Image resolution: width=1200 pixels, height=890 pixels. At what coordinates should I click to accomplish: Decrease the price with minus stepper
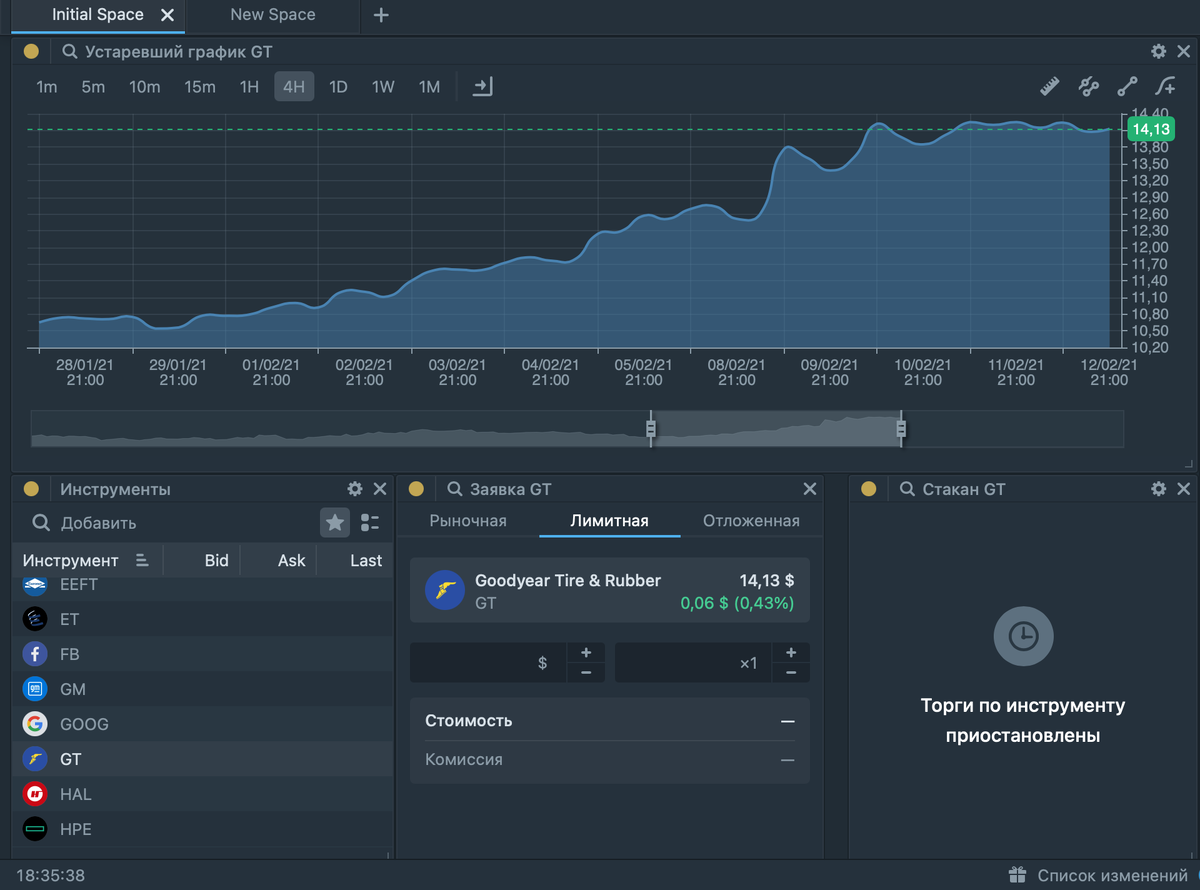(586, 673)
